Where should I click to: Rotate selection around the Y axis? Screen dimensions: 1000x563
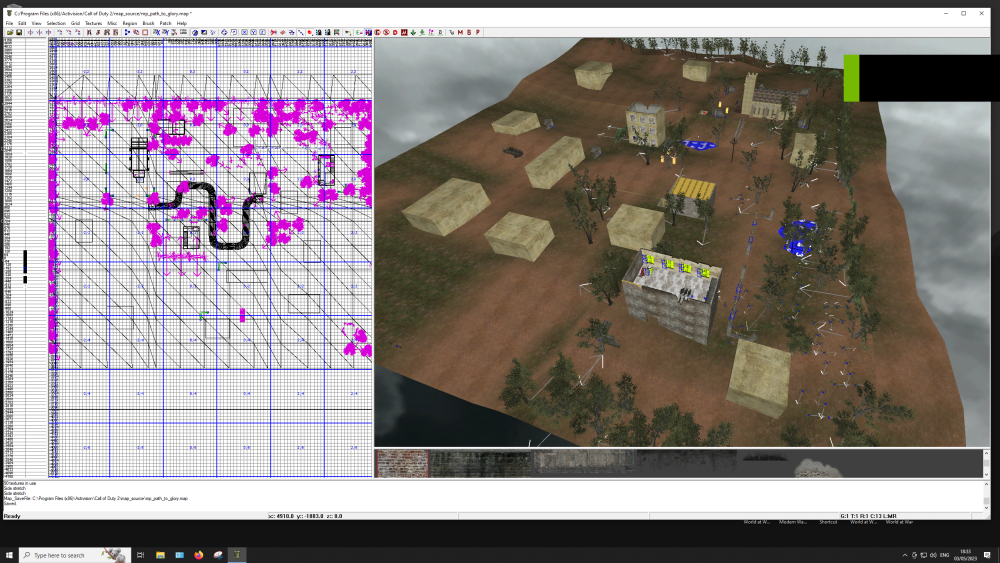click(x=69, y=32)
